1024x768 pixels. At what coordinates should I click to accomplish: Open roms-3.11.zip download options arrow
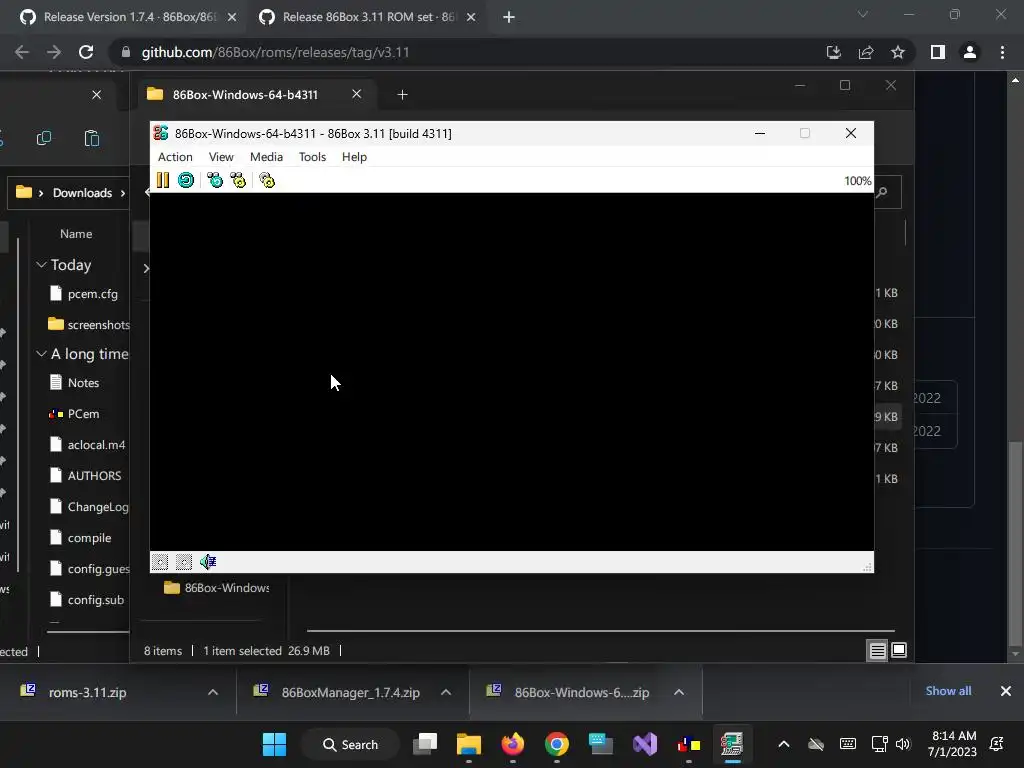(213, 692)
